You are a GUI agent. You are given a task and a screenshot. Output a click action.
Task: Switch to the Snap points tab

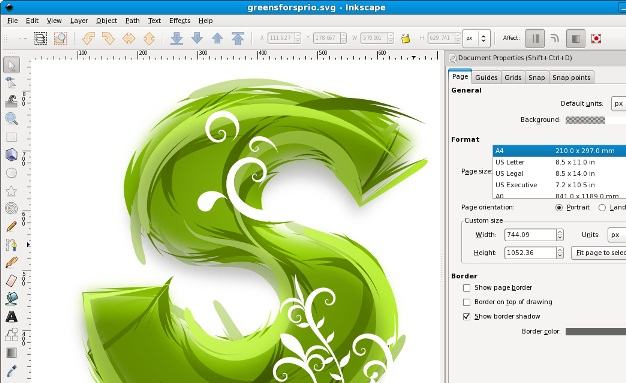coord(571,77)
